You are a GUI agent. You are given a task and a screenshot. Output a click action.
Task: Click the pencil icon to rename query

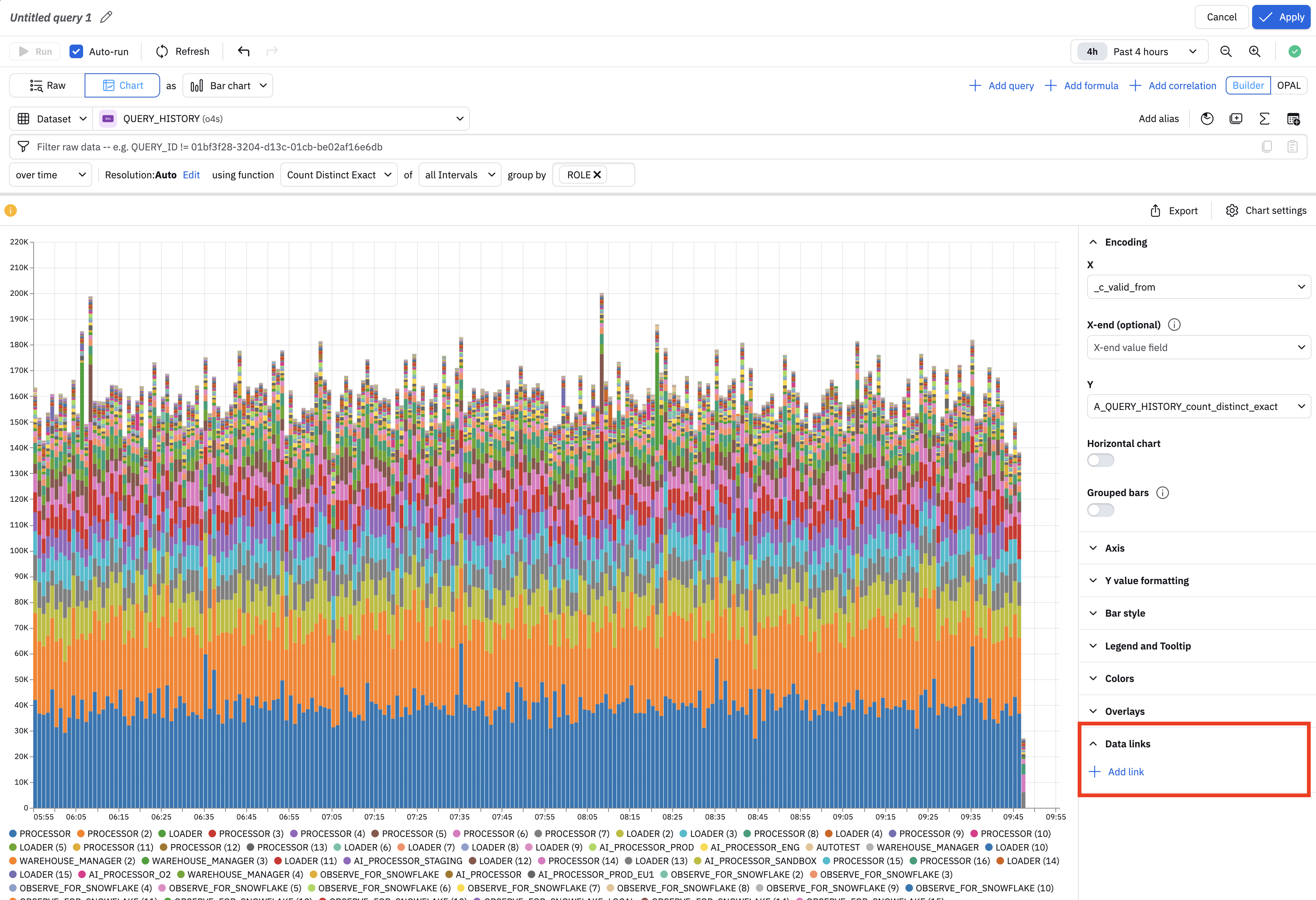[106, 17]
